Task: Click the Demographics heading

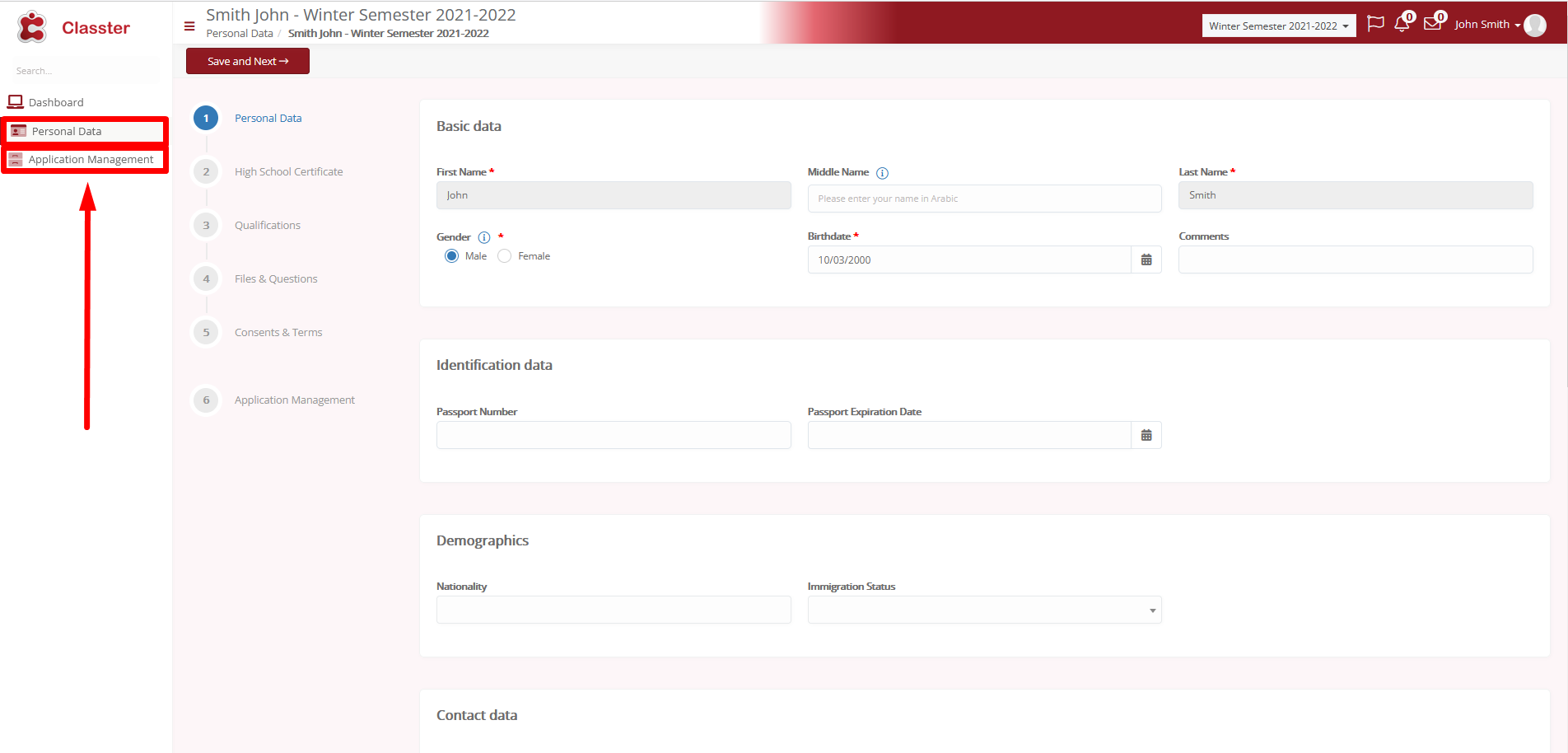Action: [x=483, y=540]
